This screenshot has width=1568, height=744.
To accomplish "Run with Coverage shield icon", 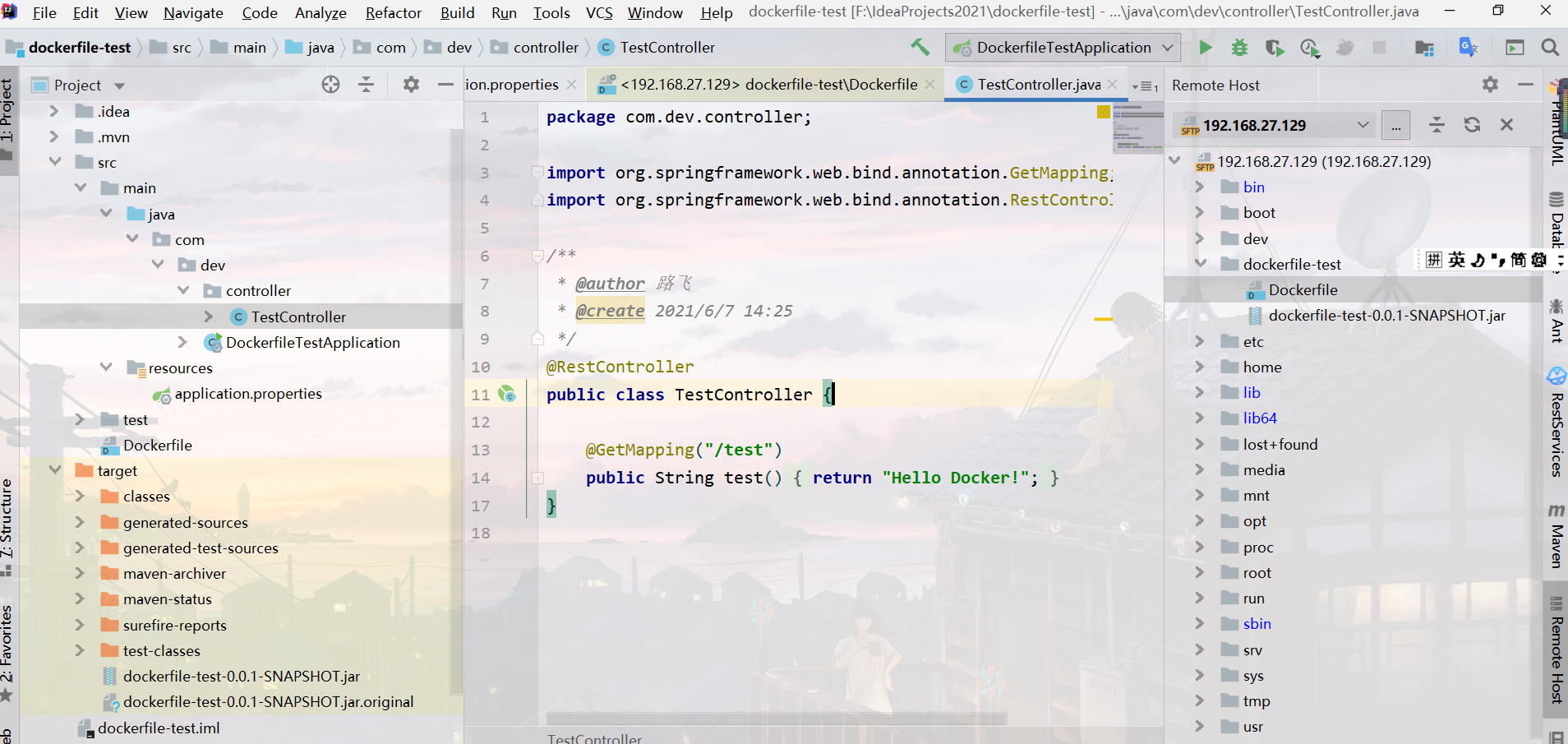I will point(1275,48).
